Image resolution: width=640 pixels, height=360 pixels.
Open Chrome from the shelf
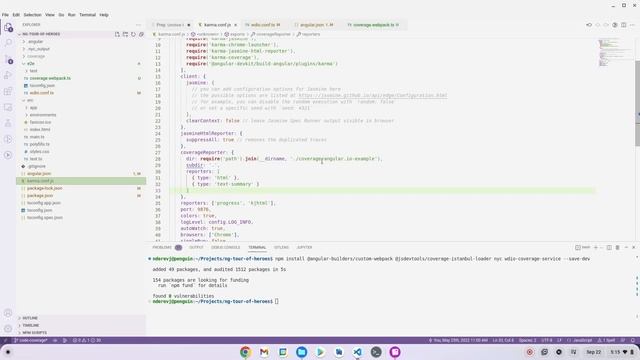click(245, 352)
